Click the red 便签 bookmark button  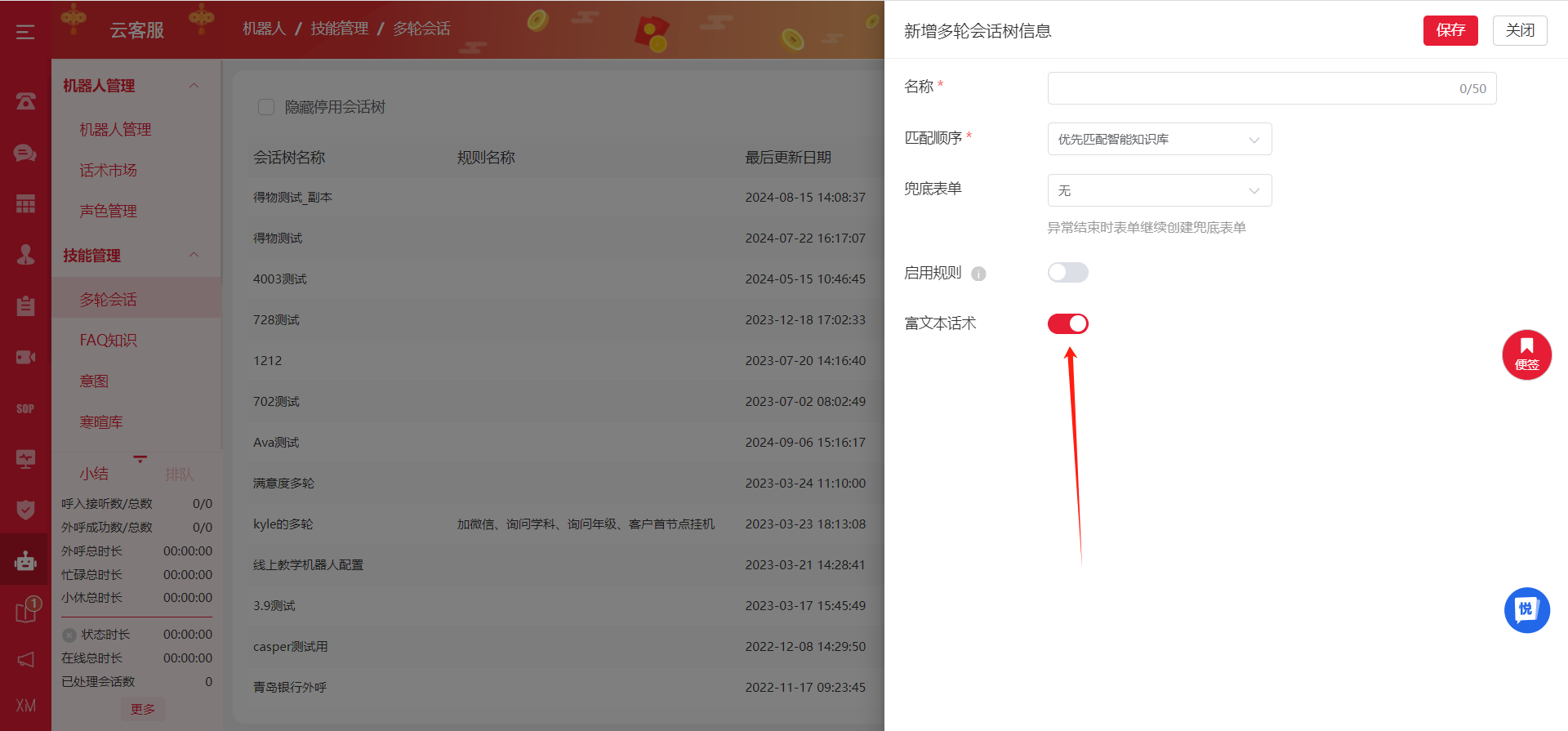click(x=1526, y=354)
